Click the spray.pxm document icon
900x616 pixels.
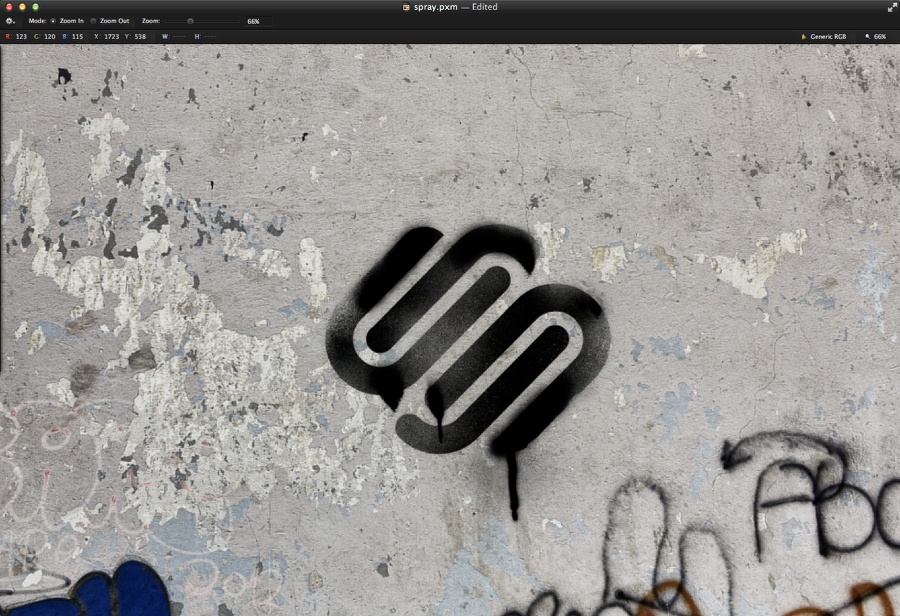pyautogui.click(x=406, y=7)
